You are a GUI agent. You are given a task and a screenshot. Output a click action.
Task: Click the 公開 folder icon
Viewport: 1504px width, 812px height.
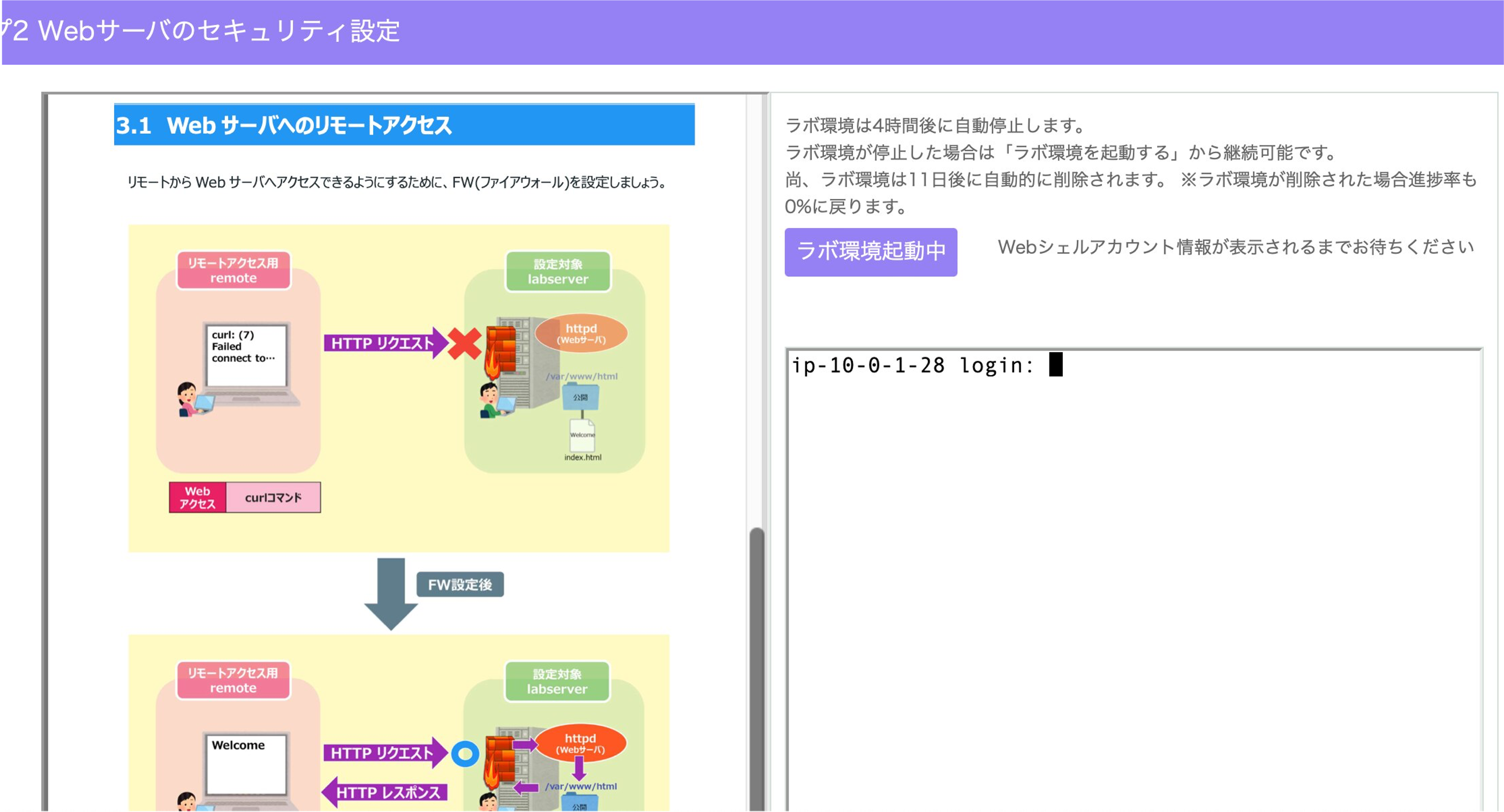pos(580,397)
